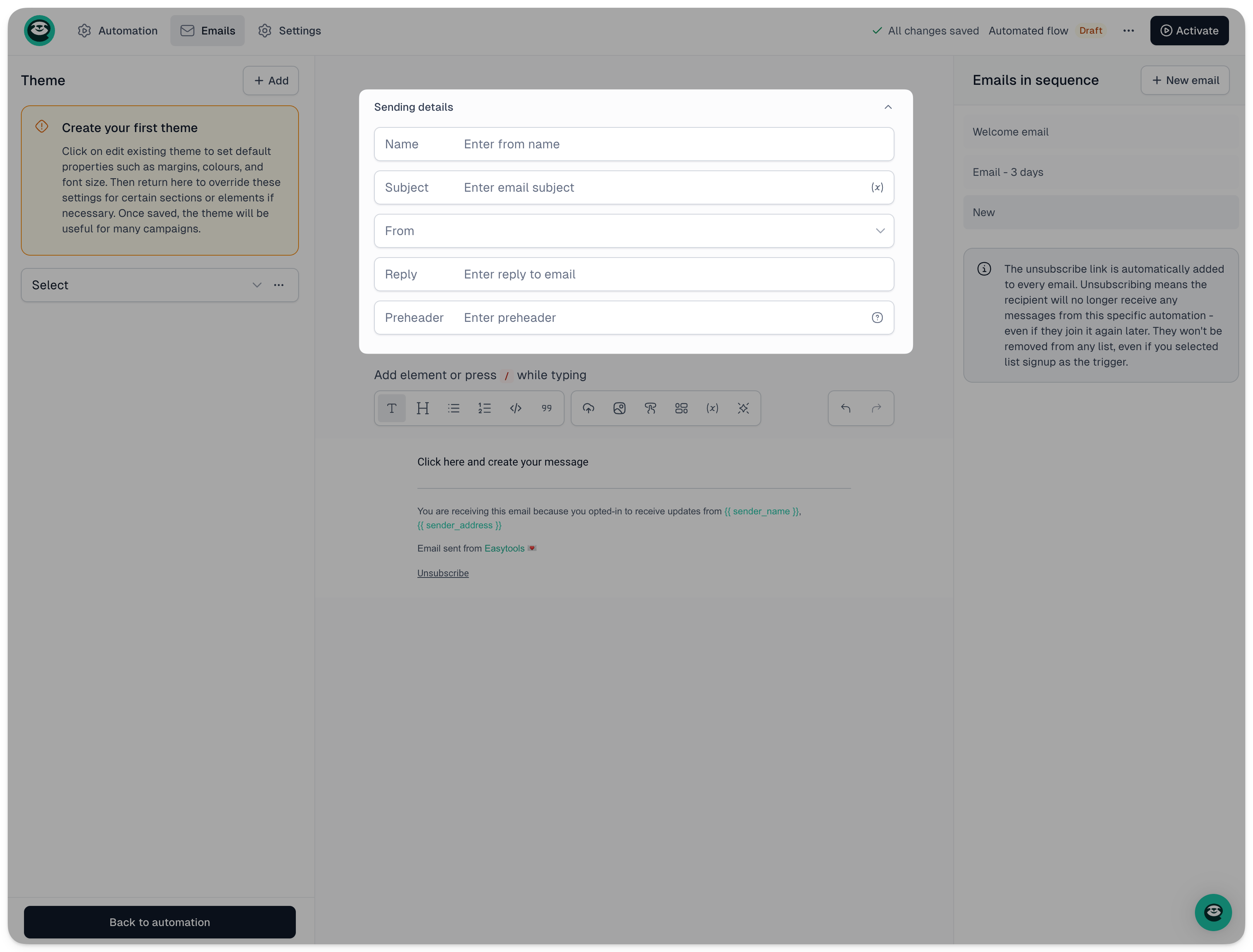Insert a numbered list element

coord(484,408)
